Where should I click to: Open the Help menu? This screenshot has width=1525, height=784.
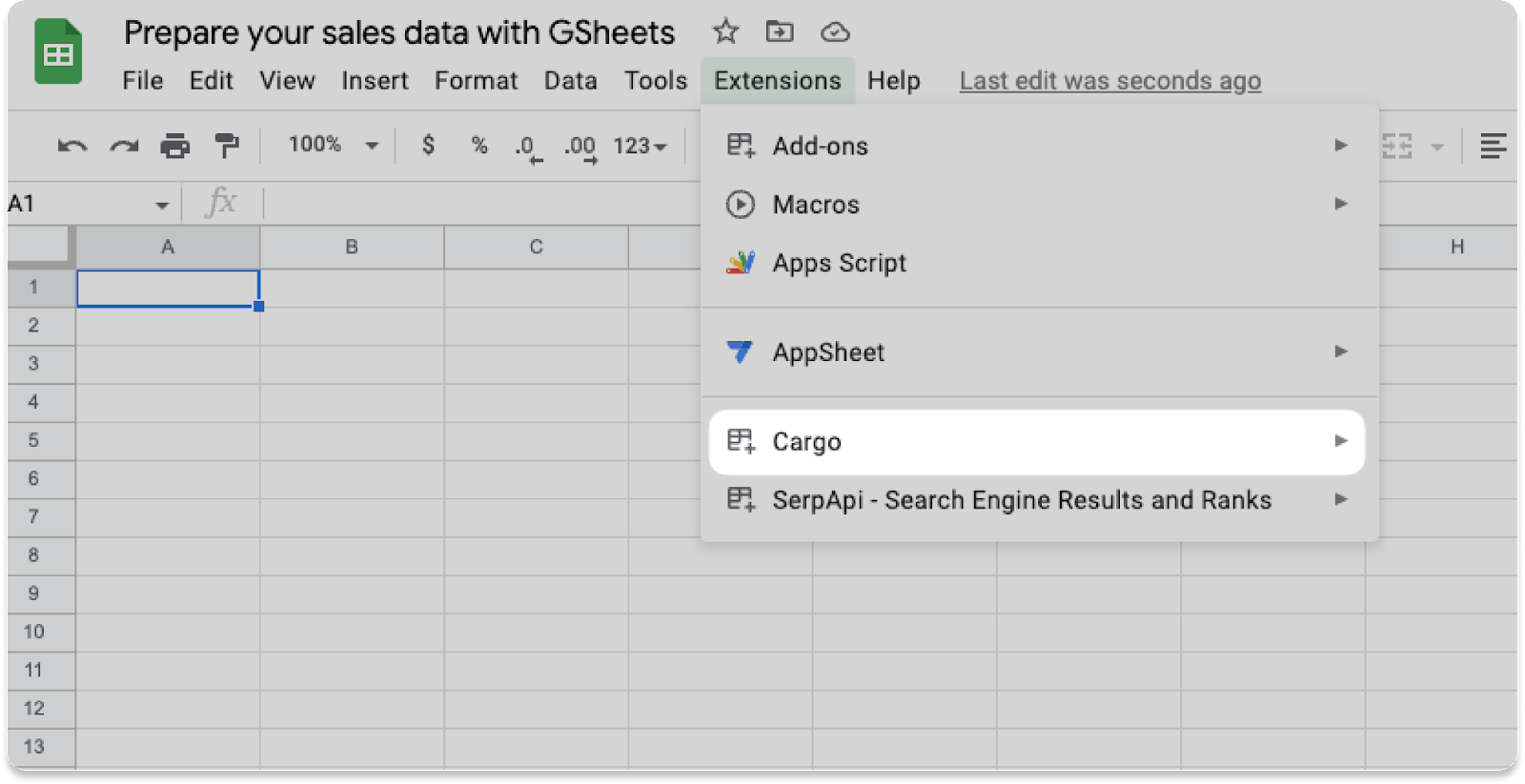click(x=893, y=81)
